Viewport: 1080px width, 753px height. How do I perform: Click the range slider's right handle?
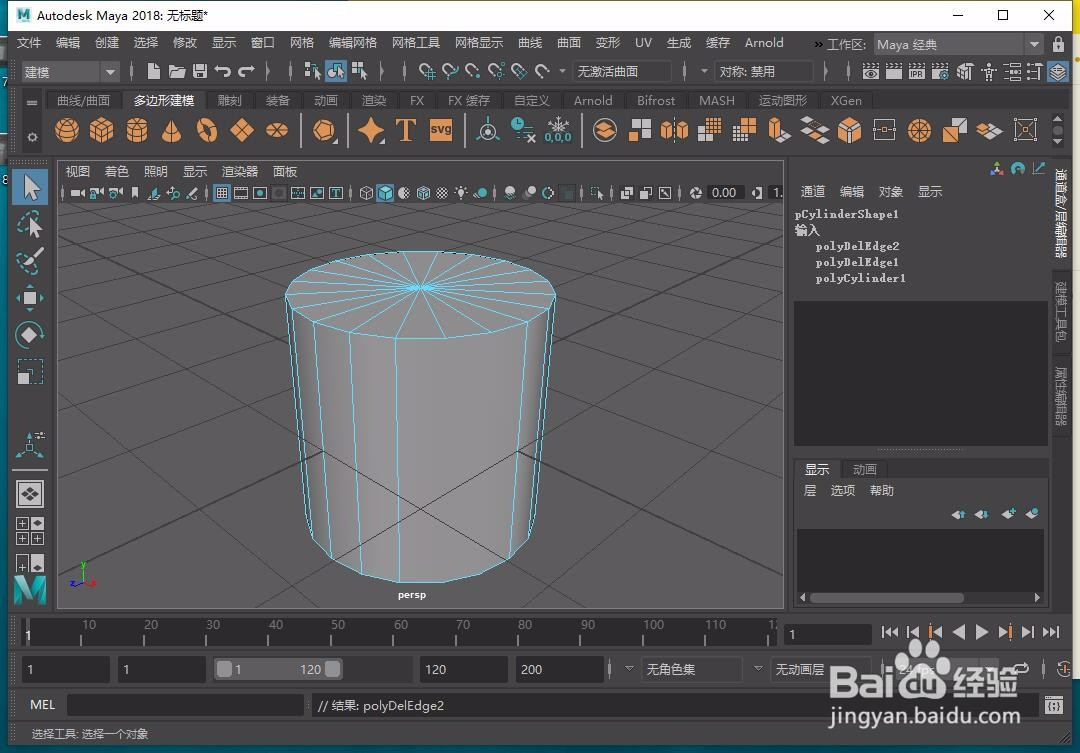(x=332, y=669)
